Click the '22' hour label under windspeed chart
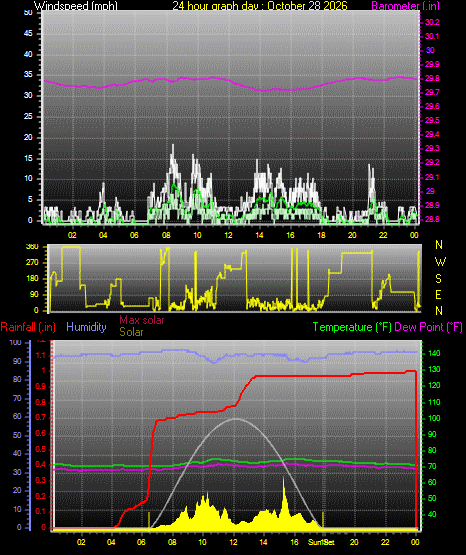The width and height of the screenshot is (466, 555). pos(383,235)
